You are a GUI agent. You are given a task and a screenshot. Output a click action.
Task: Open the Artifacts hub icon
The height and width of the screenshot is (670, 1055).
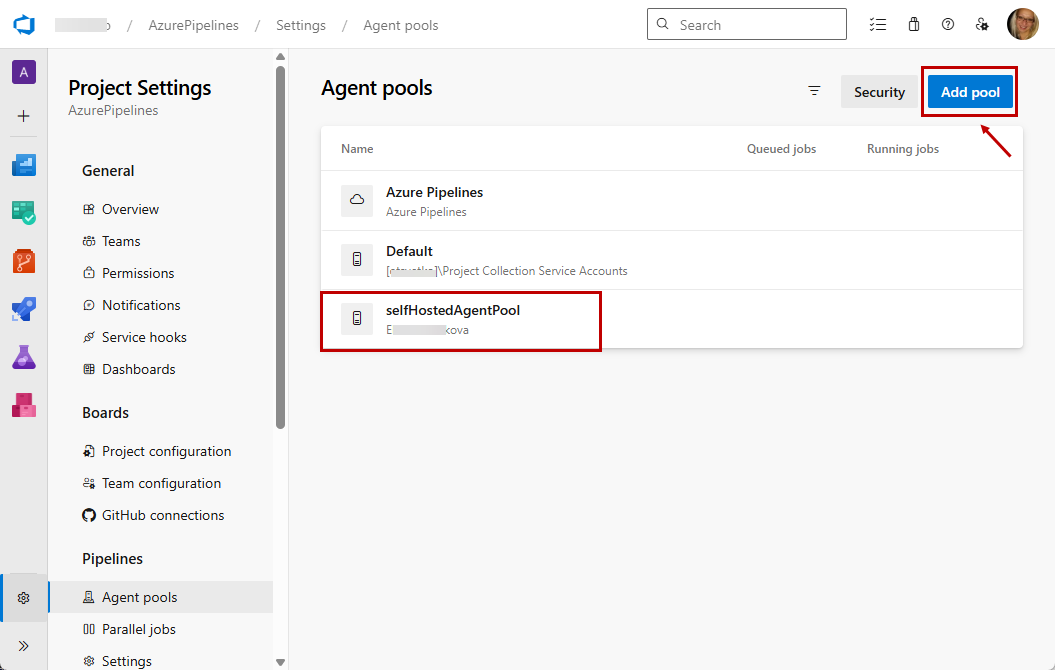pyautogui.click(x=24, y=405)
